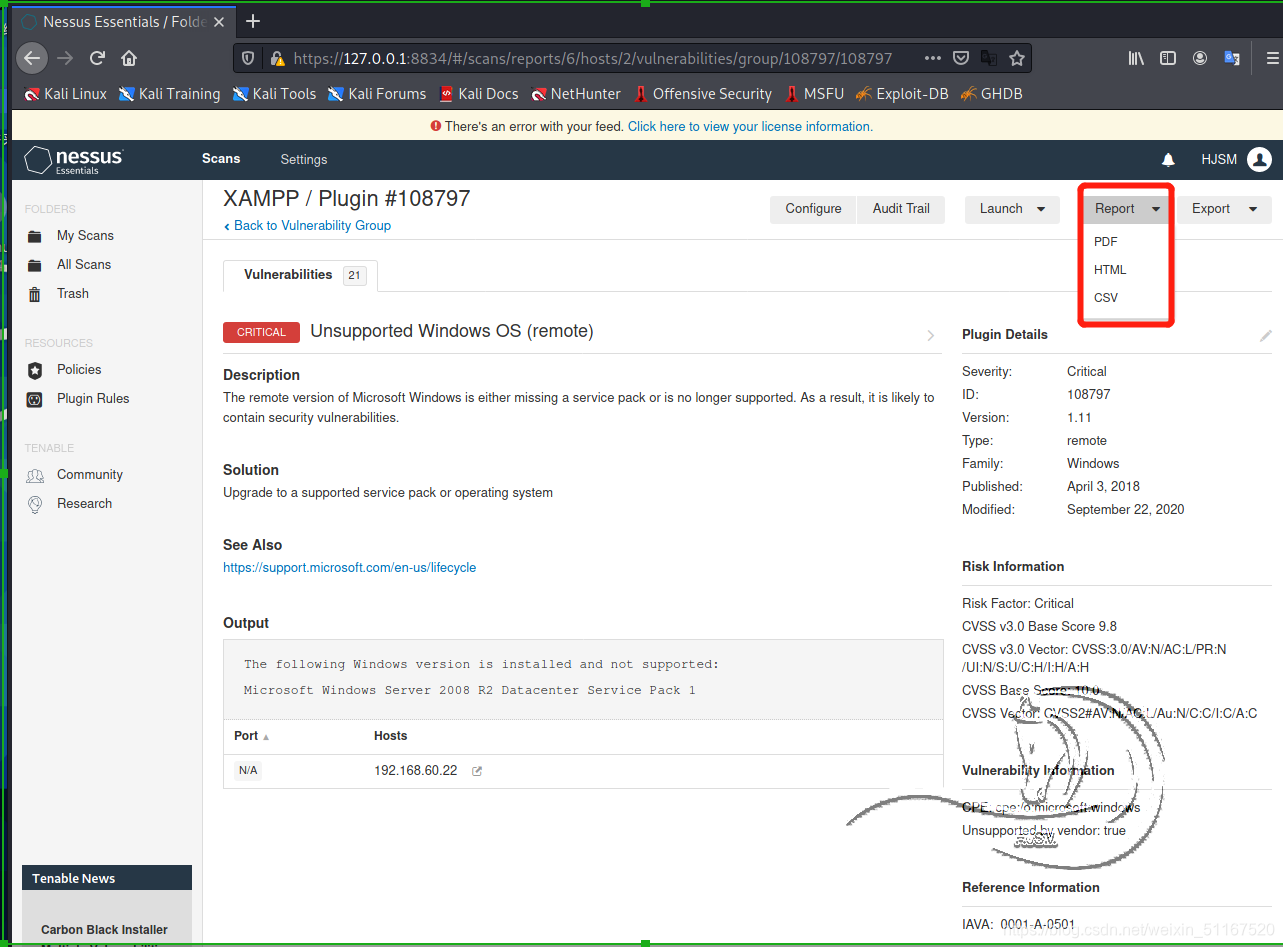Click host 192.168.60.22 in table

415,771
